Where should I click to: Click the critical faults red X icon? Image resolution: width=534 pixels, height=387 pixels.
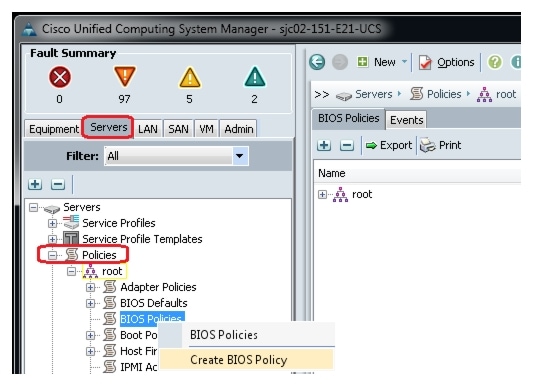click(x=60, y=77)
